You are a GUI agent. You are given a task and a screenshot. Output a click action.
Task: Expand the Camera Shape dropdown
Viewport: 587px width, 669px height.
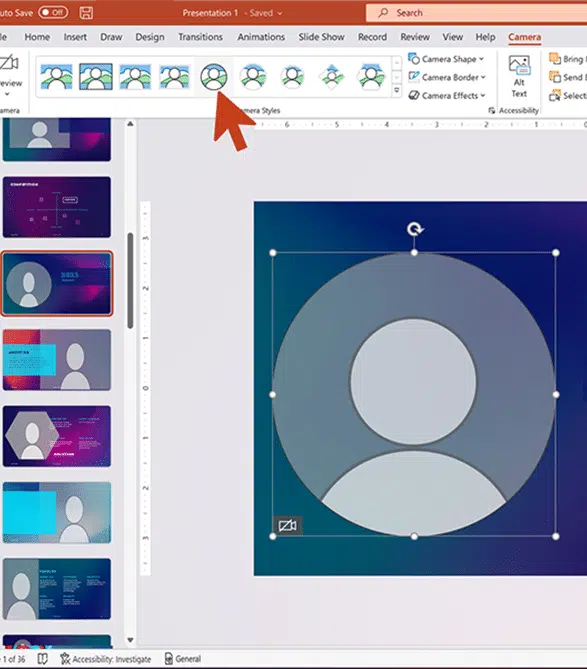click(x=446, y=59)
